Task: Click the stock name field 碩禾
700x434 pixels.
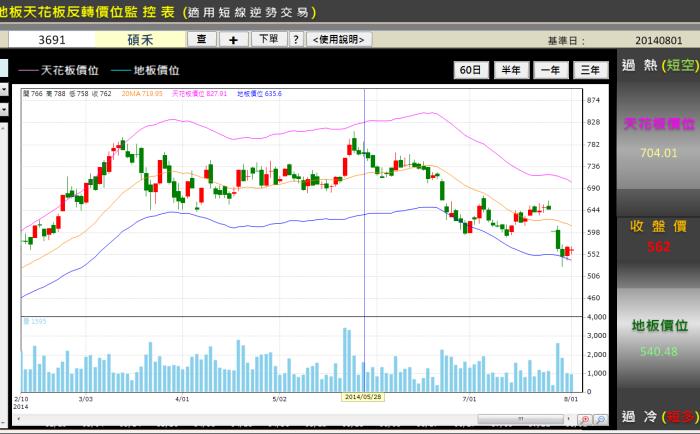Action: tap(140, 40)
